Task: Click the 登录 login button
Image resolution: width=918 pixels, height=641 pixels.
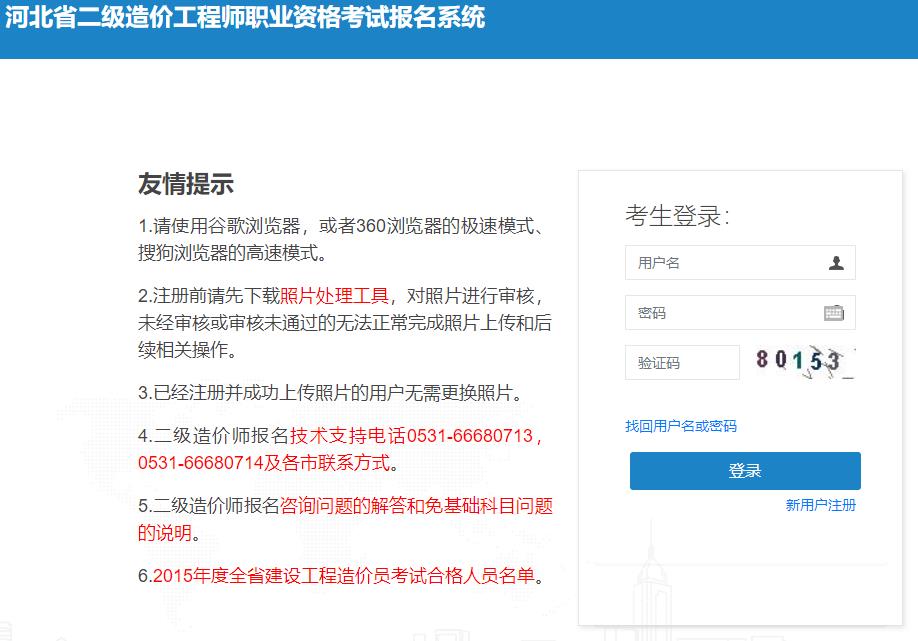Action: click(745, 470)
